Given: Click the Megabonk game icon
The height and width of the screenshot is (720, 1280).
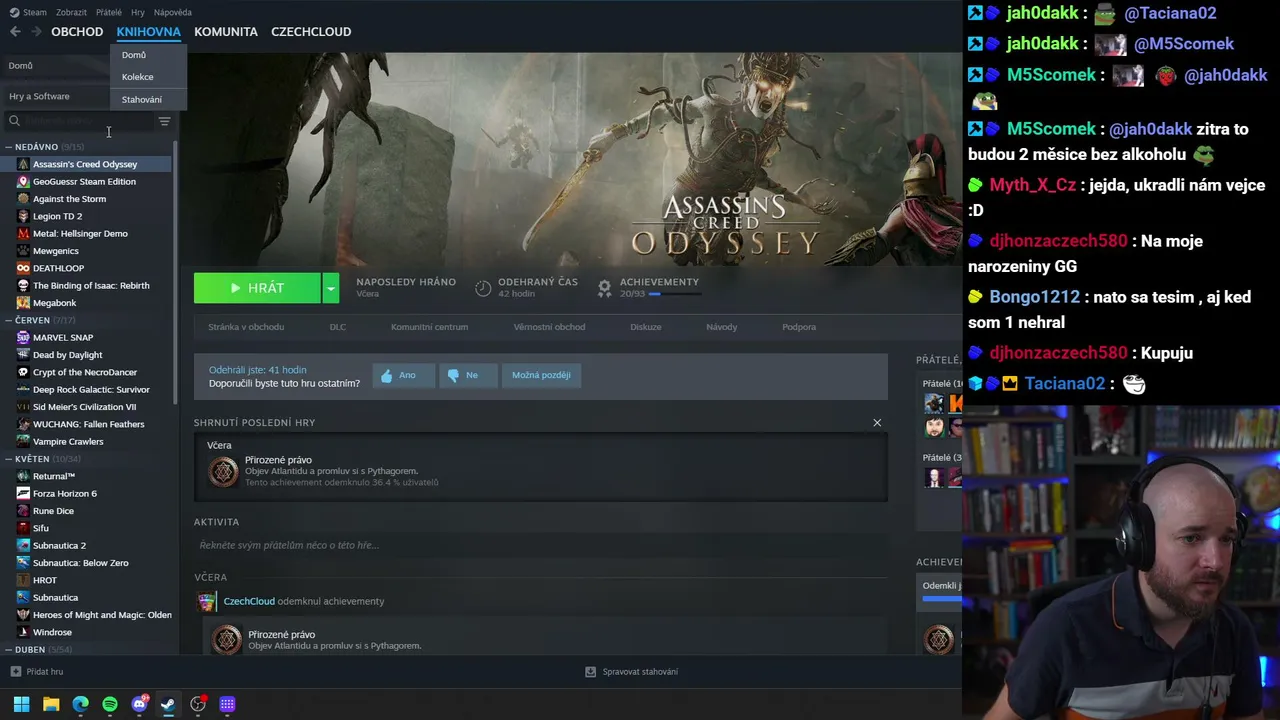Looking at the screenshot, I should pyautogui.click(x=23, y=303).
